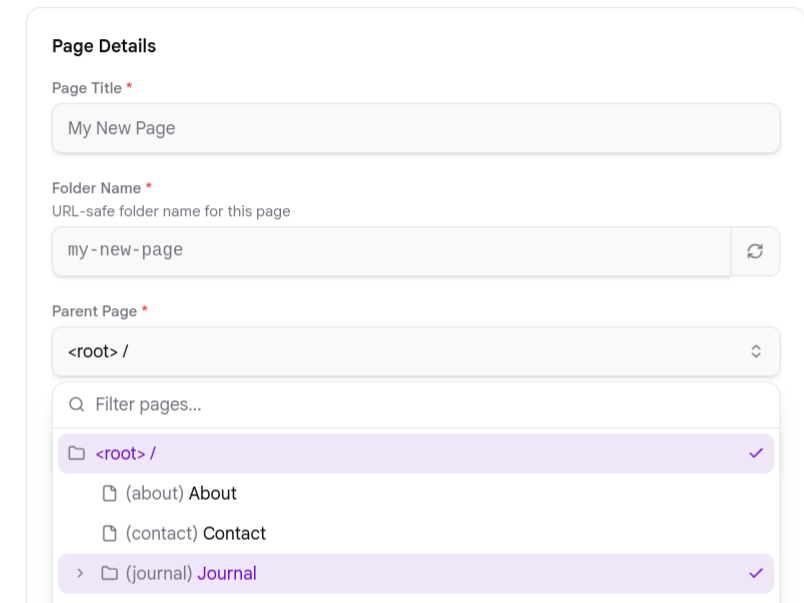Click the up-down chevron in Parent Page
The width and height of the screenshot is (804, 603).
click(x=756, y=351)
